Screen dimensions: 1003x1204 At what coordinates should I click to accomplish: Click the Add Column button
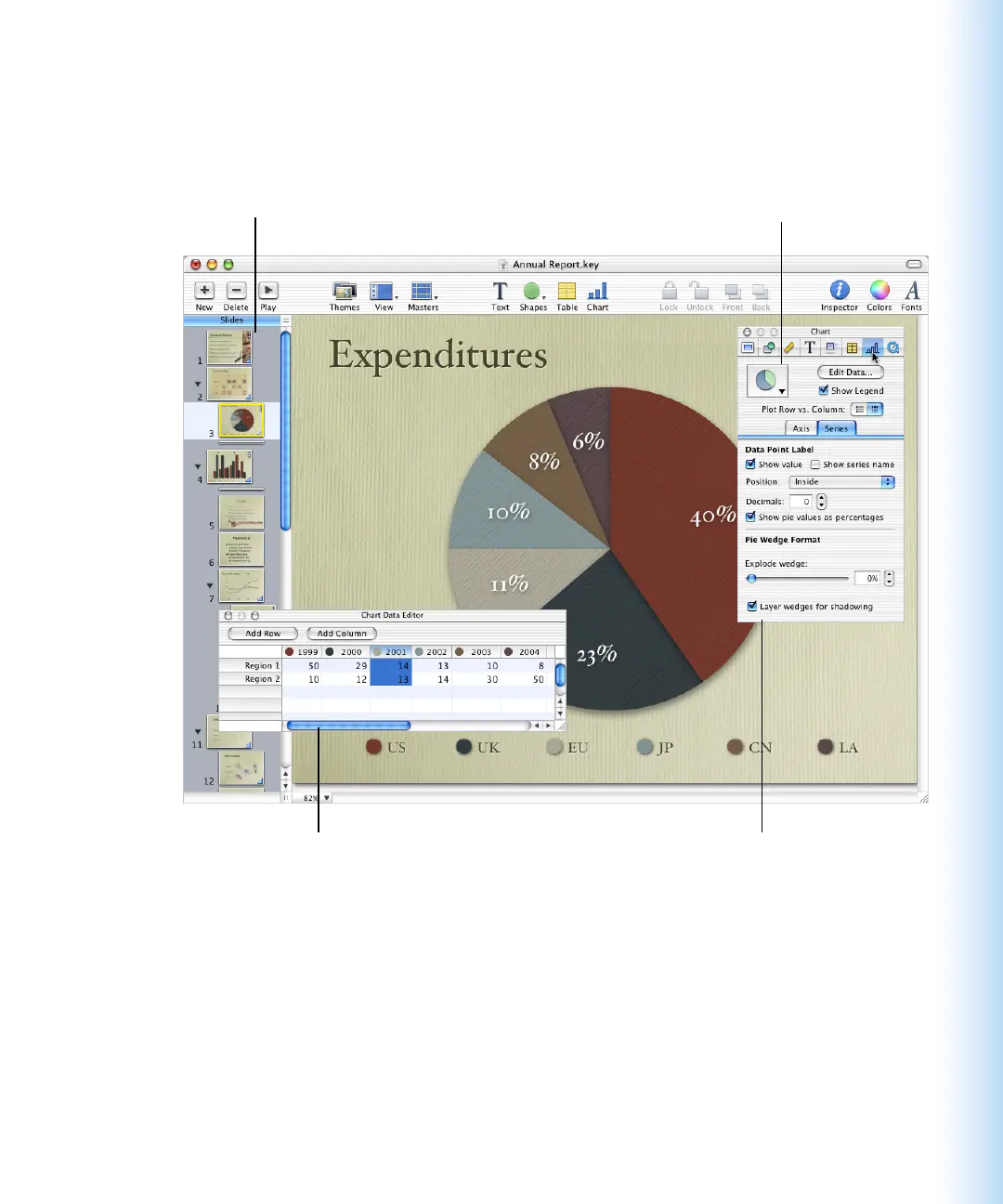click(x=342, y=634)
